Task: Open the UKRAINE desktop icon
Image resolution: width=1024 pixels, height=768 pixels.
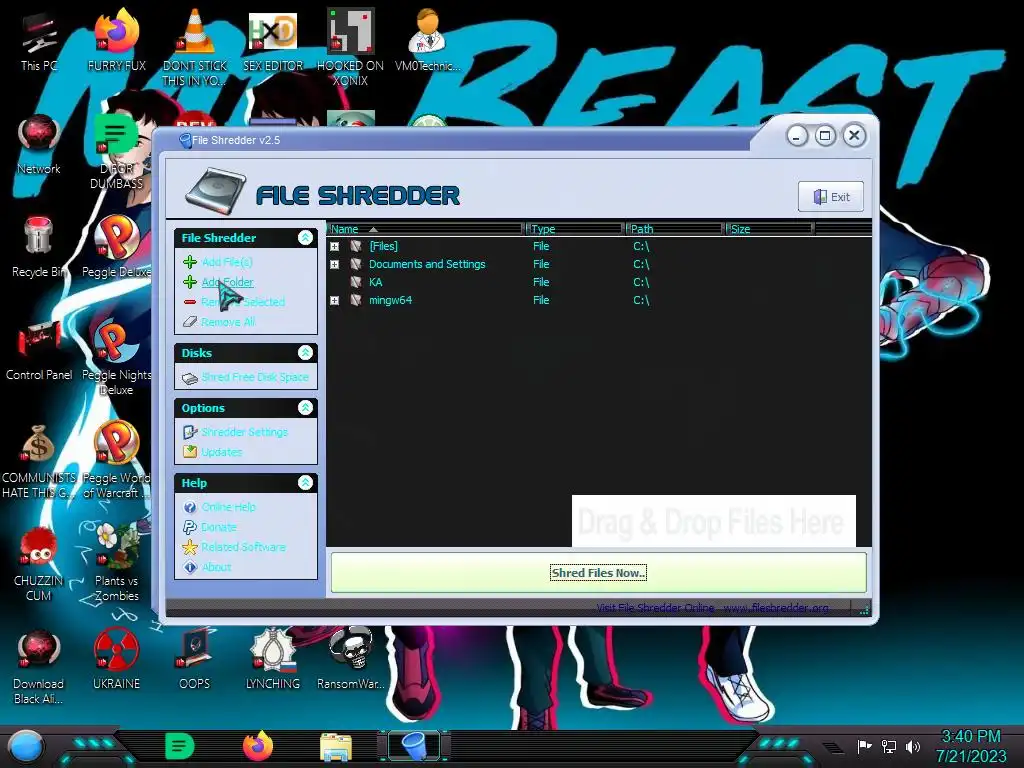Action: [116, 660]
